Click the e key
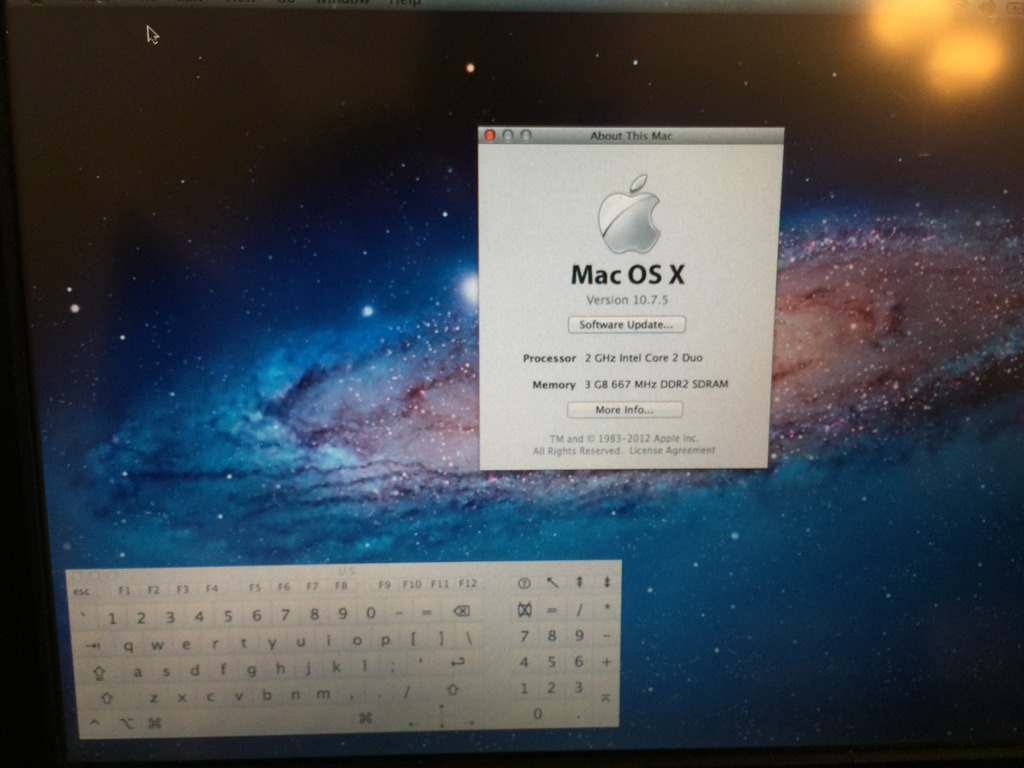Viewport: 1024px width, 768px height. point(186,645)
